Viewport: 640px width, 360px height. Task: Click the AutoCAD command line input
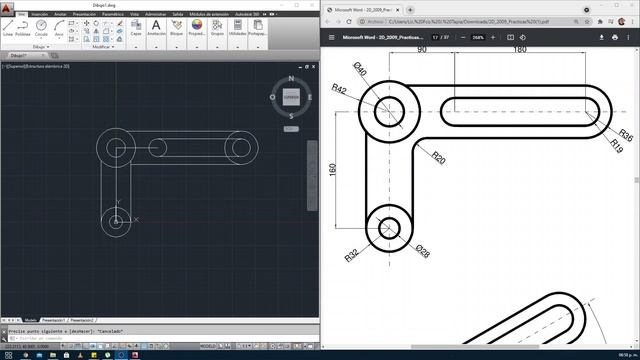coord(163,338)
